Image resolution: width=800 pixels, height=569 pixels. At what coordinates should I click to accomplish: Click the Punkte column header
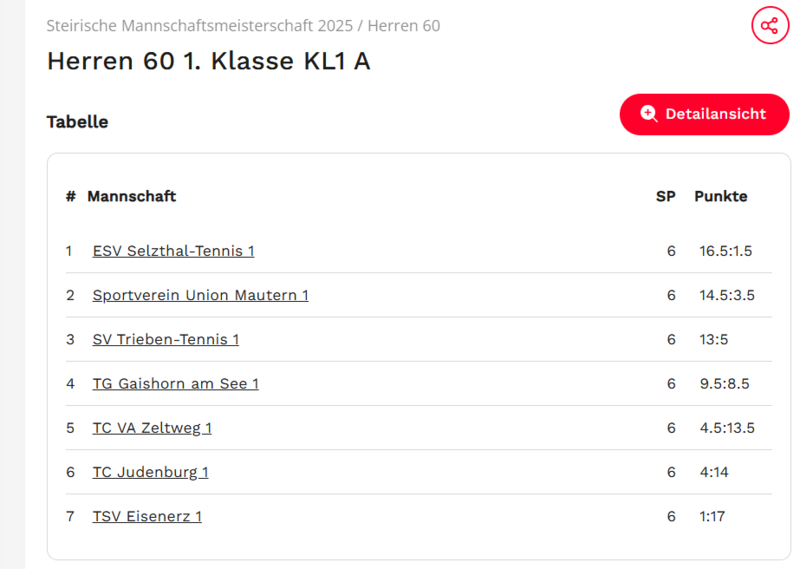point(720,196)
